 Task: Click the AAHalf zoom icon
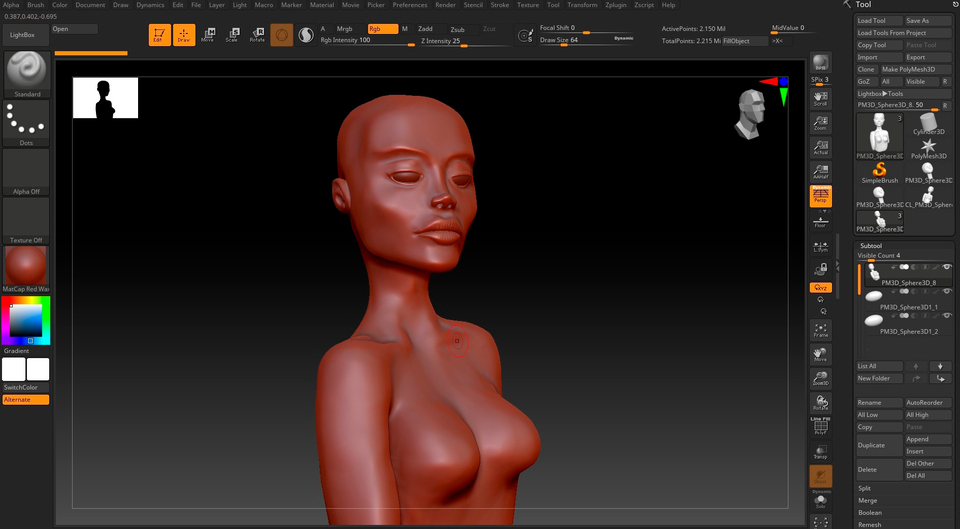[x=820, y=171]
